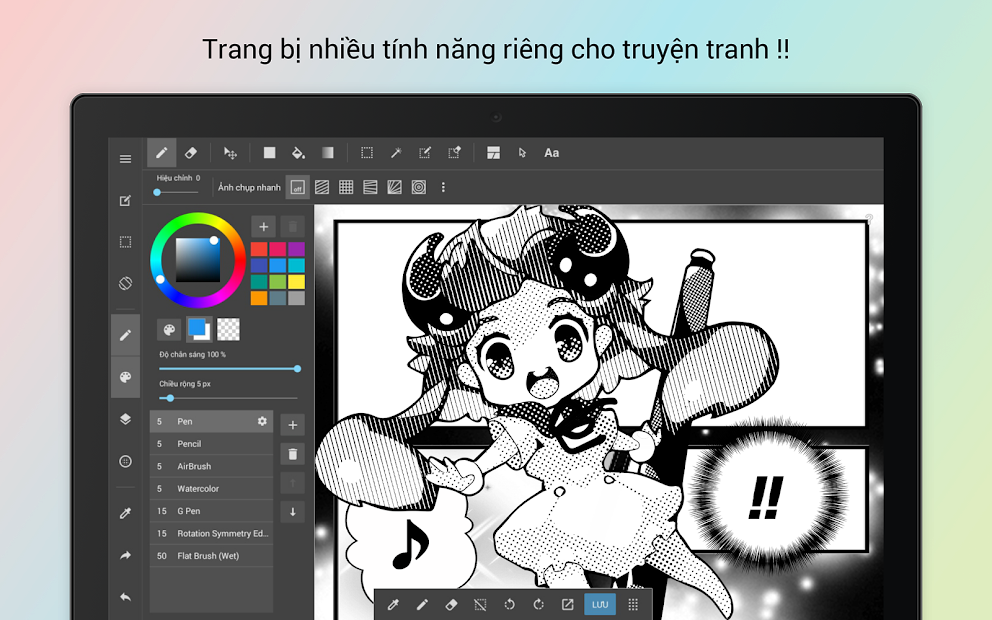
Task: Add a new brush with the plus button
Action: pos(292,424)
